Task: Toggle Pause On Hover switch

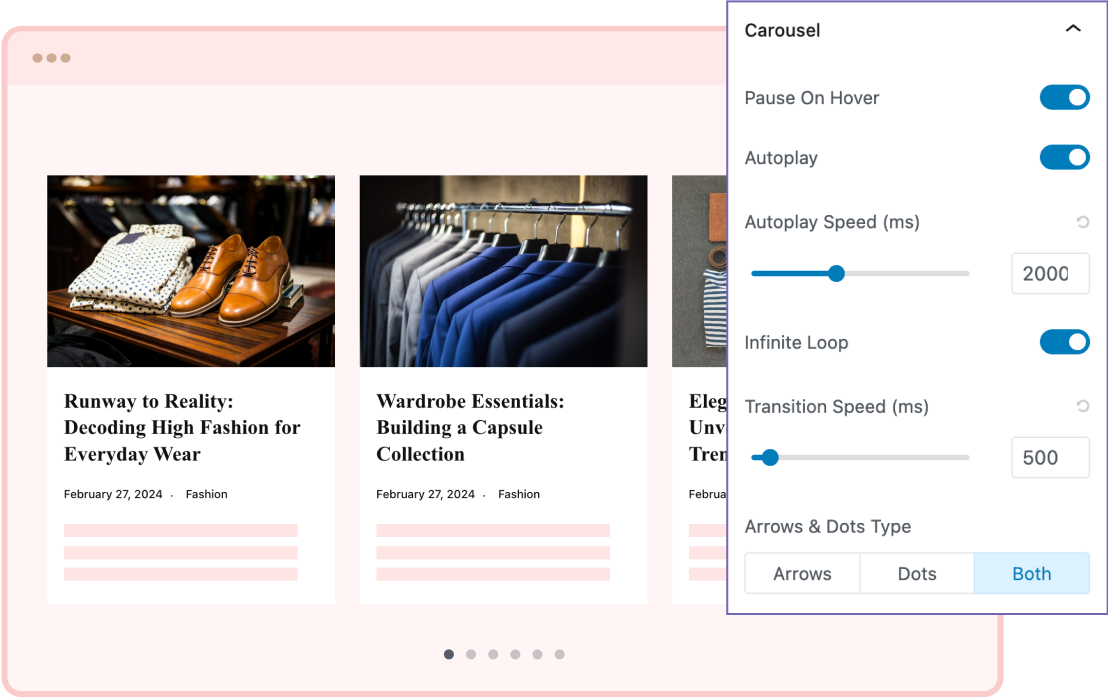Action: [1064, 97]
